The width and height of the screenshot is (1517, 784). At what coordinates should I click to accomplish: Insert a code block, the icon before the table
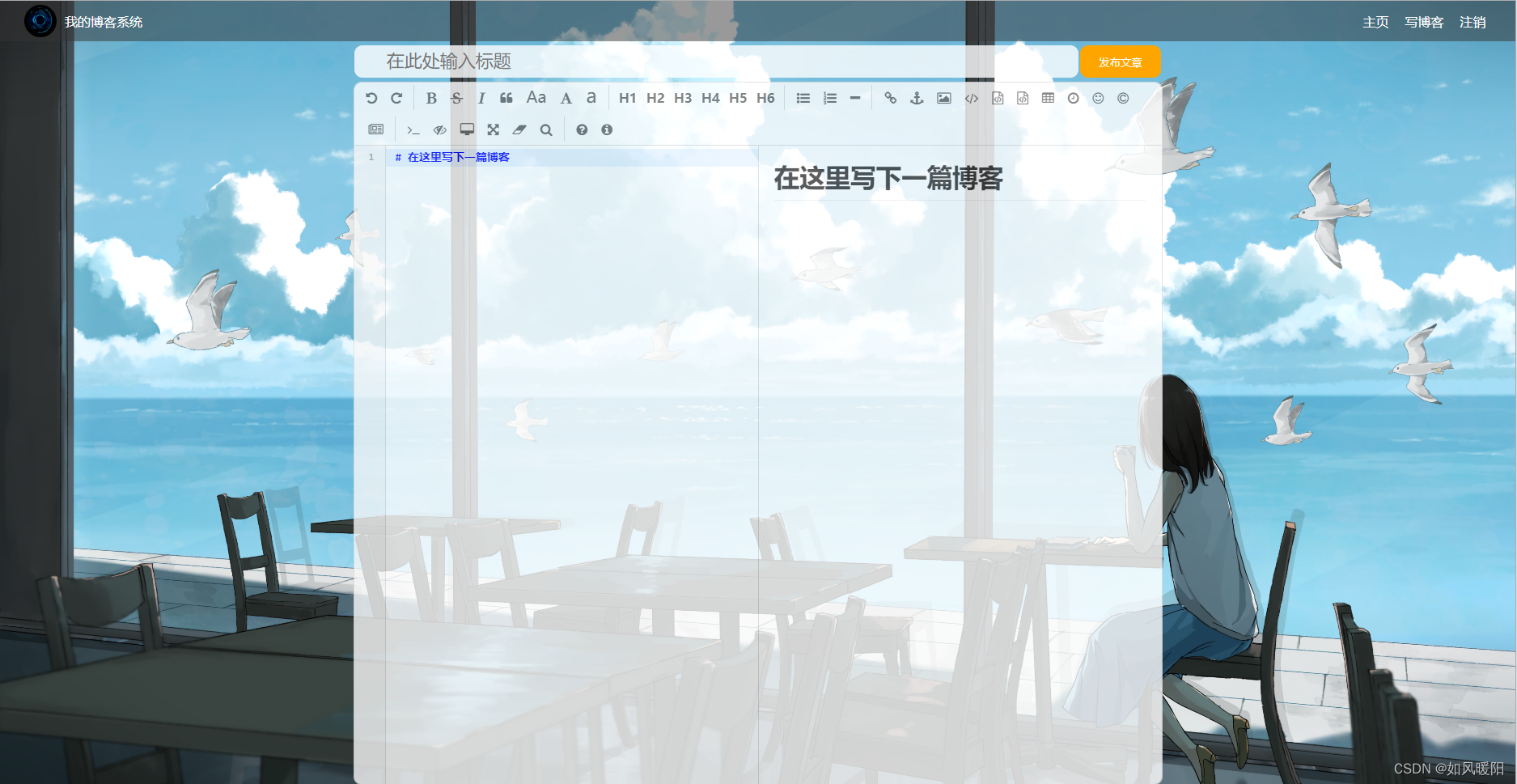[1023, 98]
